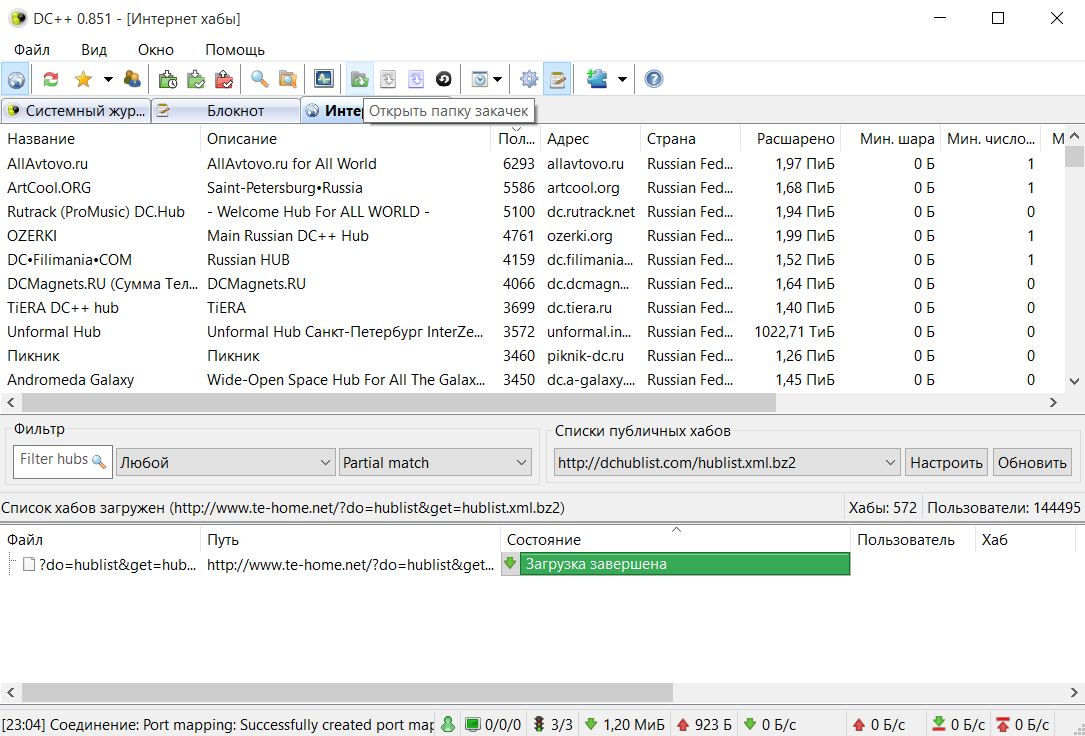Click the dc.rutrack.net address cell
This screenshot has height=736, width=1085.
590,212
